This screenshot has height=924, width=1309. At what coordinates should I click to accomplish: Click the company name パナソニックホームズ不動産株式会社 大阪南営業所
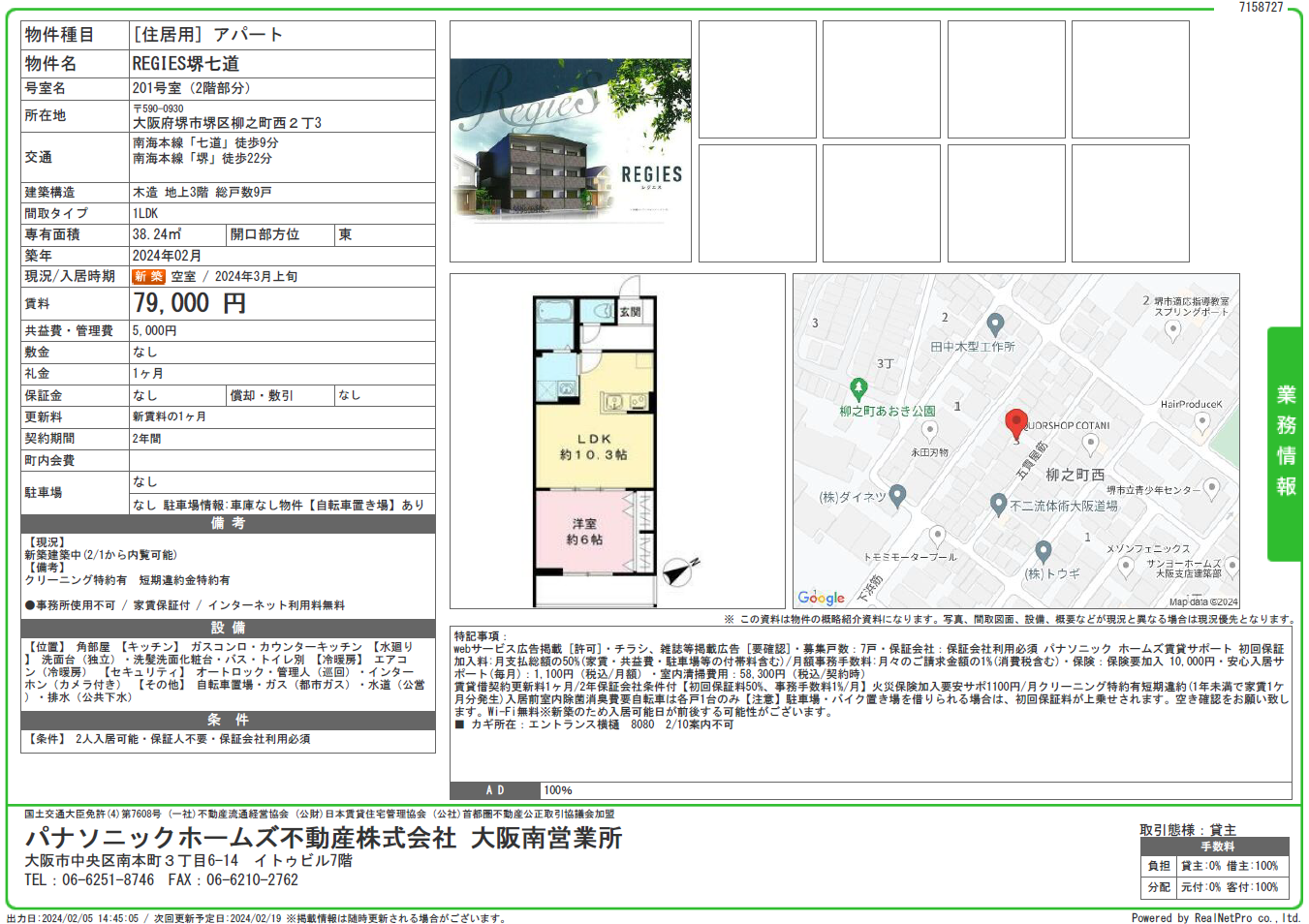tap(323, 838)
